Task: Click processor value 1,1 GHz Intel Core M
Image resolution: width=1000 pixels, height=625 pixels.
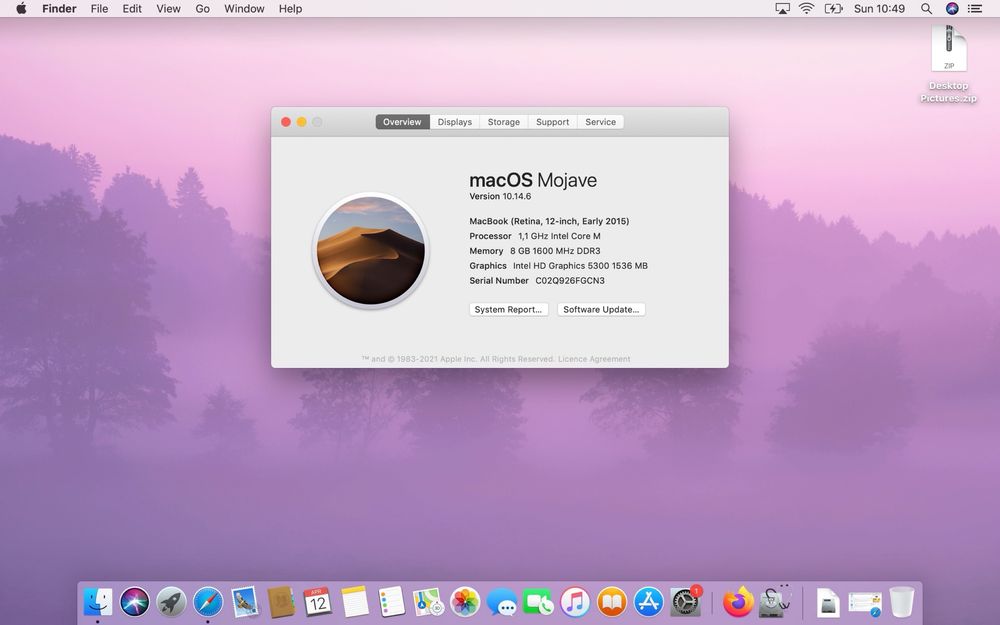Action: pos(559,236)
